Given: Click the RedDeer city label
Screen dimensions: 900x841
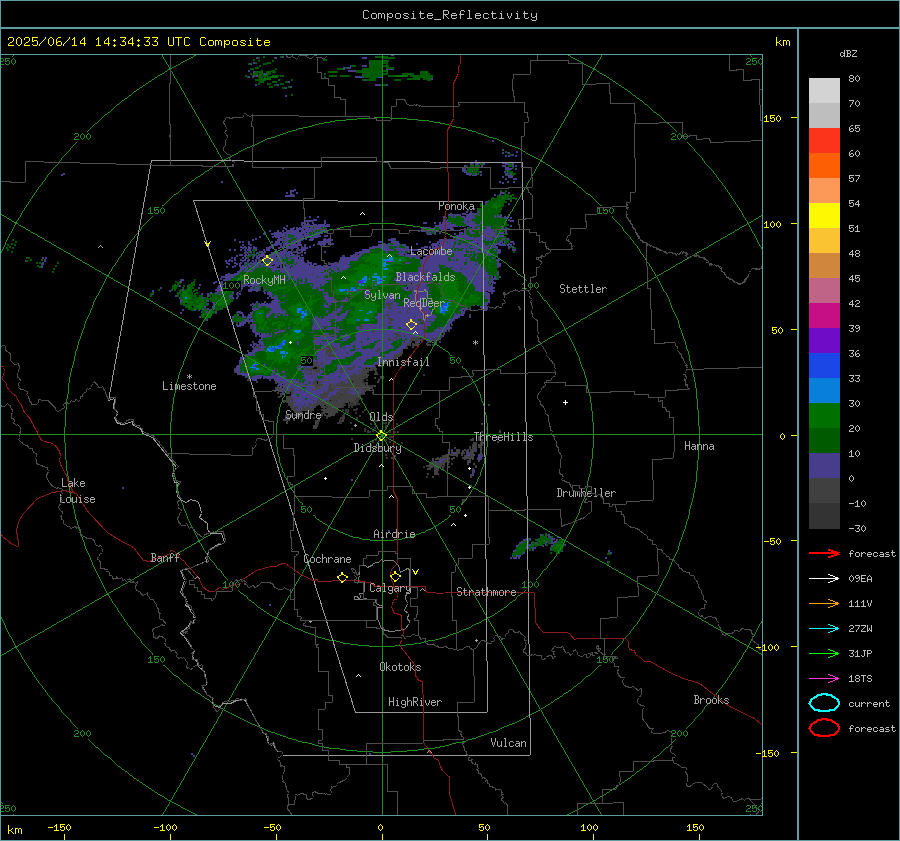Looking at the screenshot, I should pyautogui.click(x=424, y=303).
